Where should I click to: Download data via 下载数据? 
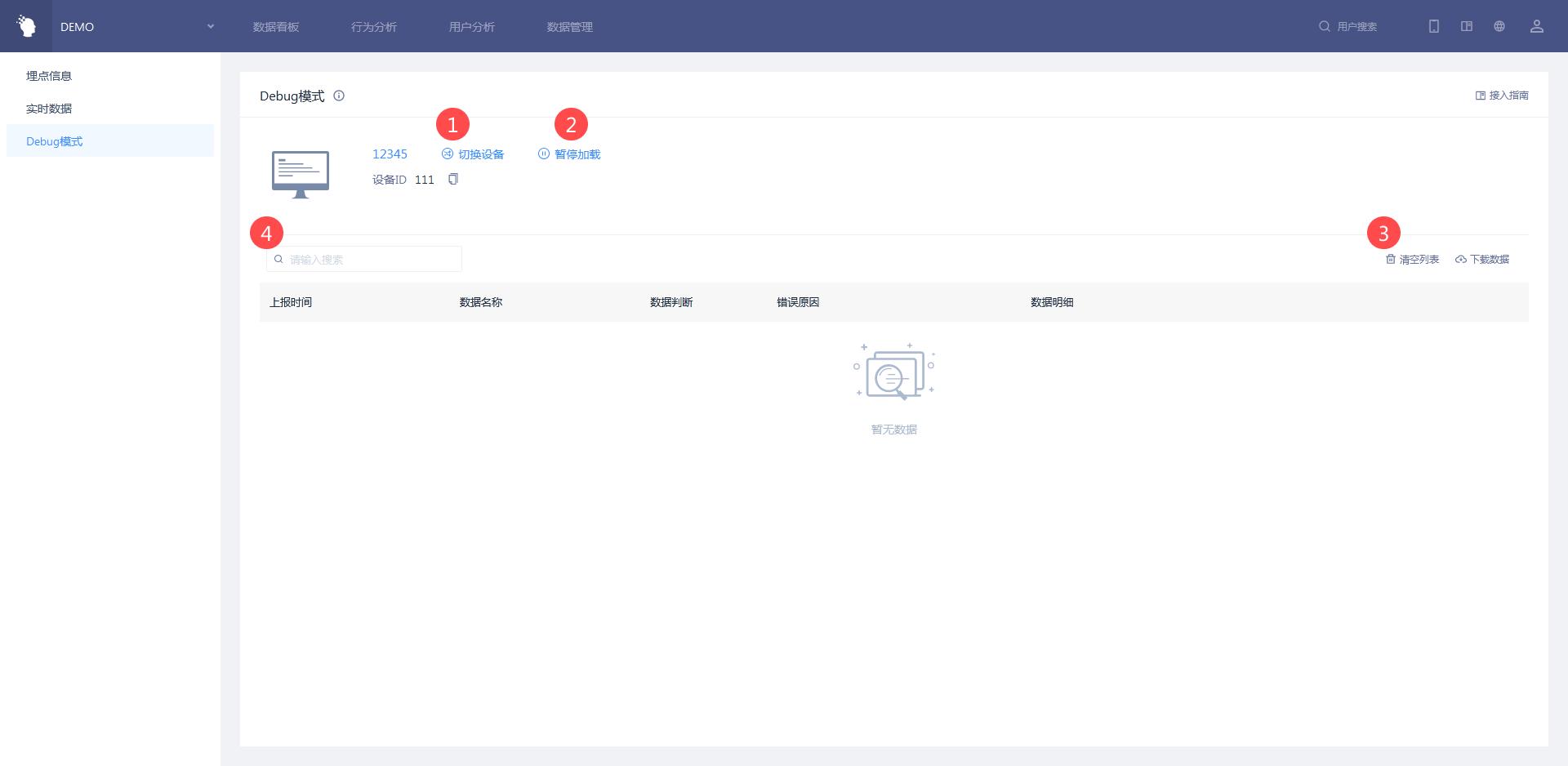1482,260
